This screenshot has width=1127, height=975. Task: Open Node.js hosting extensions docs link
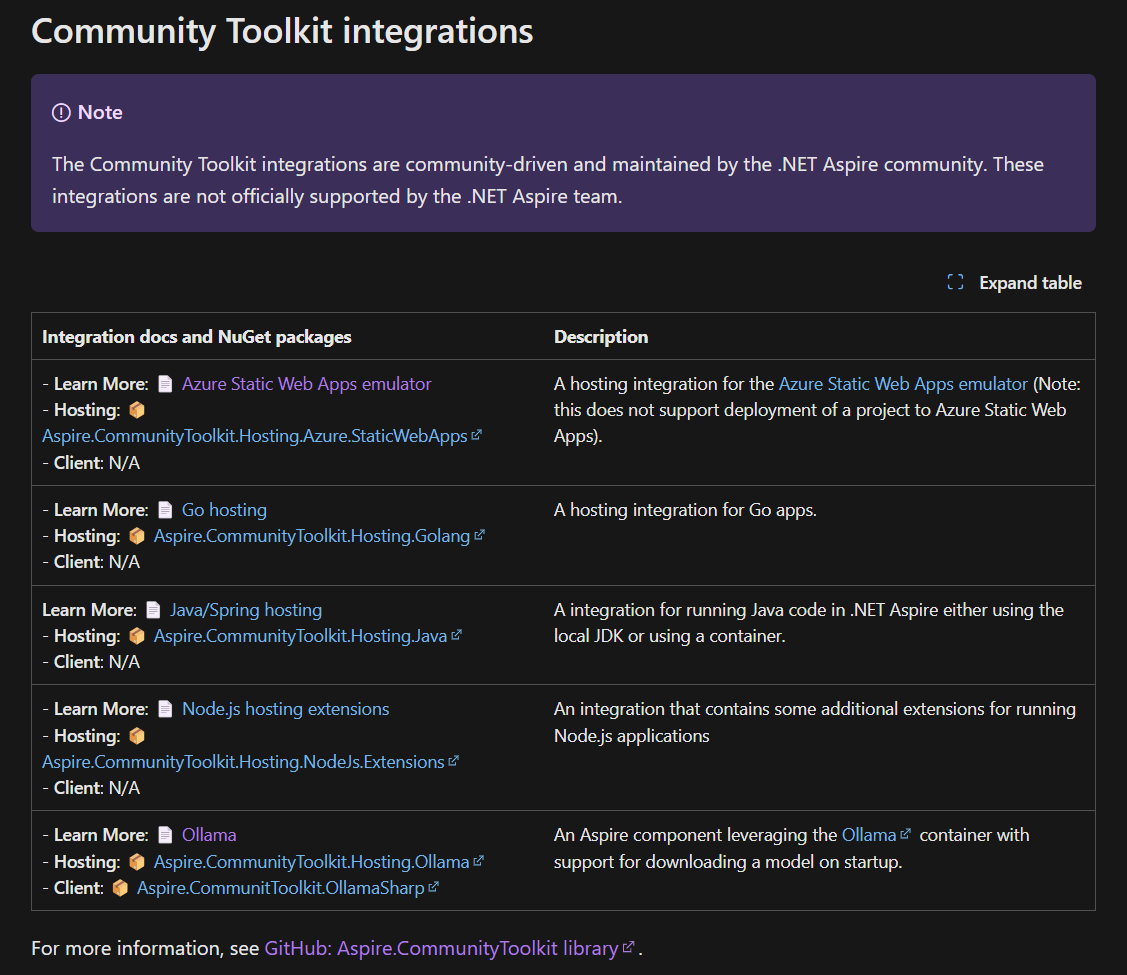tap(285, 709)
